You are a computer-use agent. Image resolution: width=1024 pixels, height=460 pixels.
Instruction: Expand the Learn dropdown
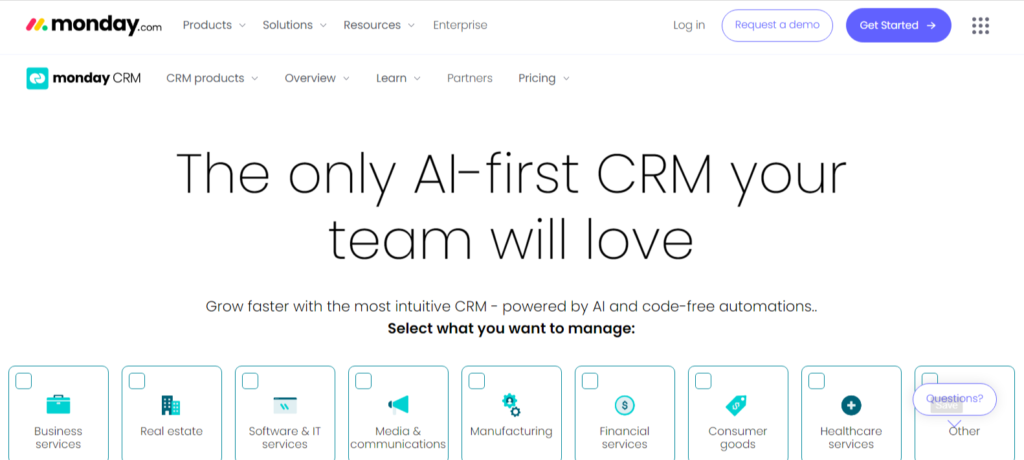(x=398, y=78)
